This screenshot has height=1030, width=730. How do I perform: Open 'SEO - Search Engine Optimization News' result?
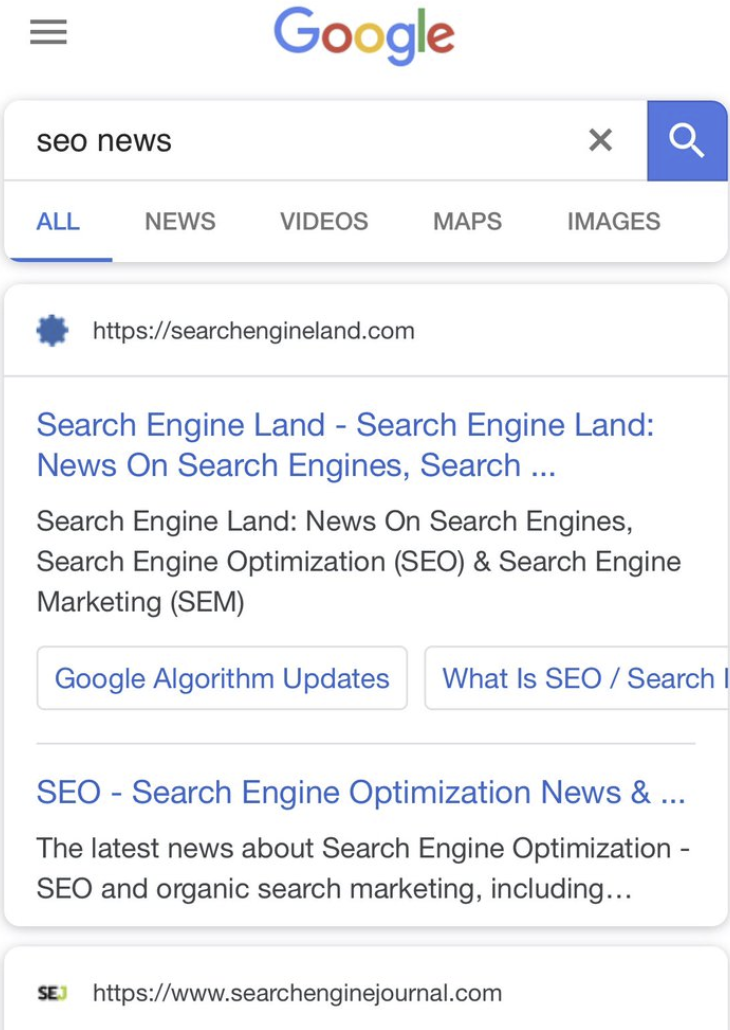click(x=361, y=792)
